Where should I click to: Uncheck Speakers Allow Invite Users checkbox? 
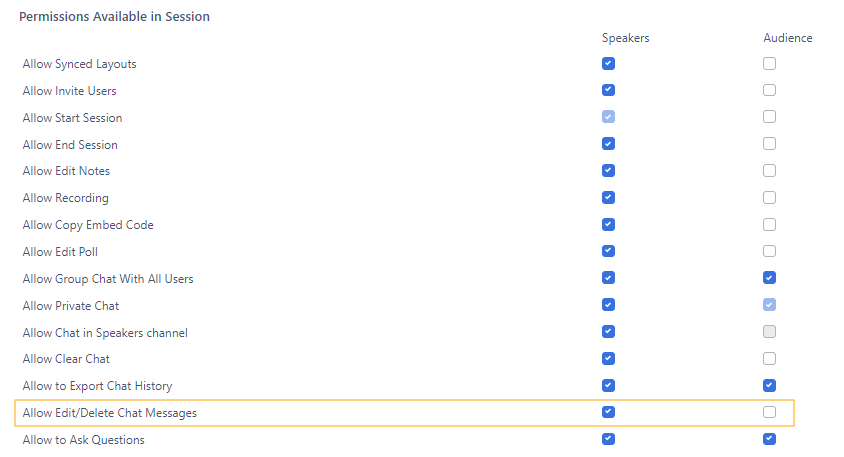(608, 90)
